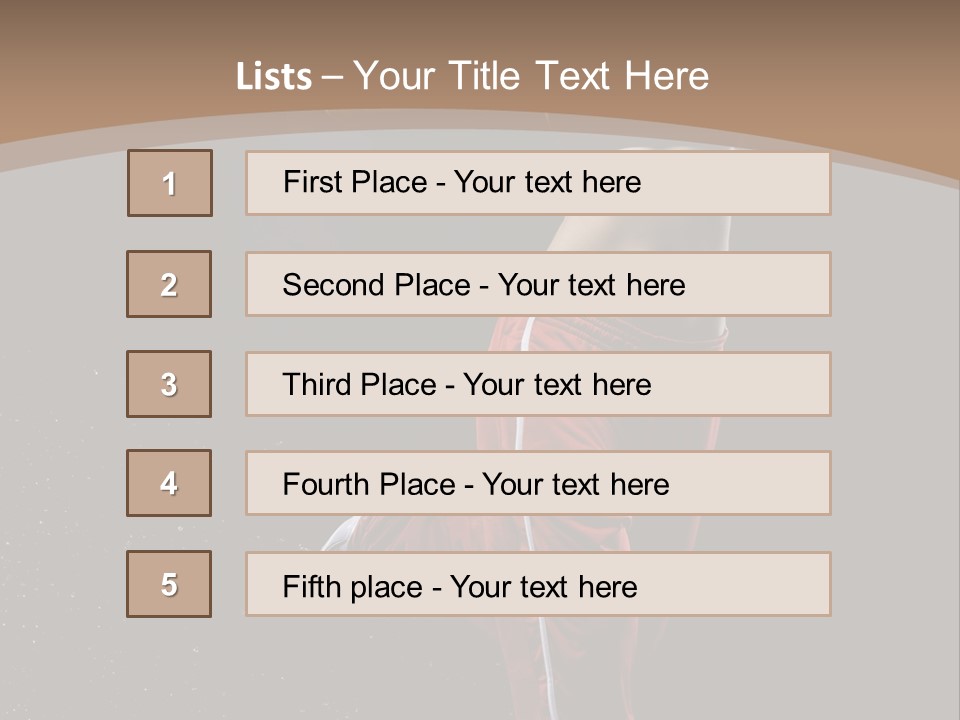Select the number 3 box

[x=169, y=384]
